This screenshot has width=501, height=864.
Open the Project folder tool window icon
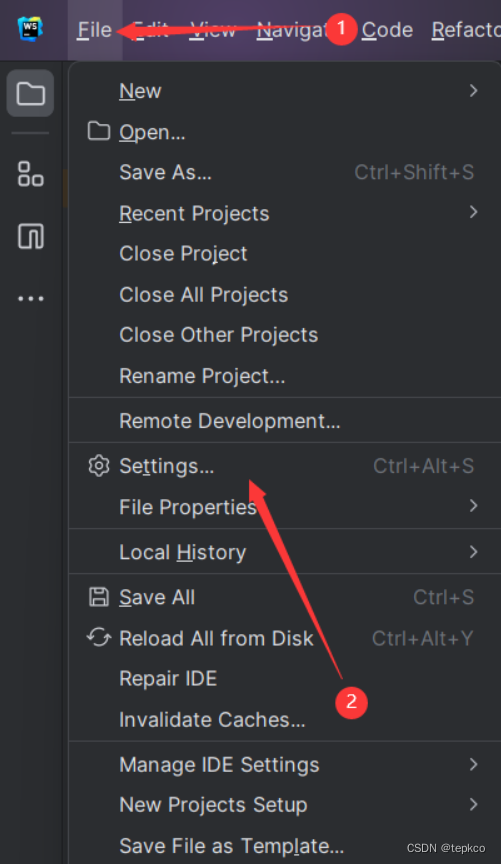click(x=30, y=93)
